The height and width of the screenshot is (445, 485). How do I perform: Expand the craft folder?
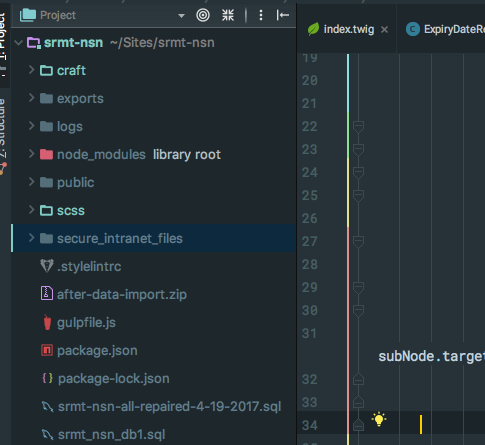tap(31, 70)
